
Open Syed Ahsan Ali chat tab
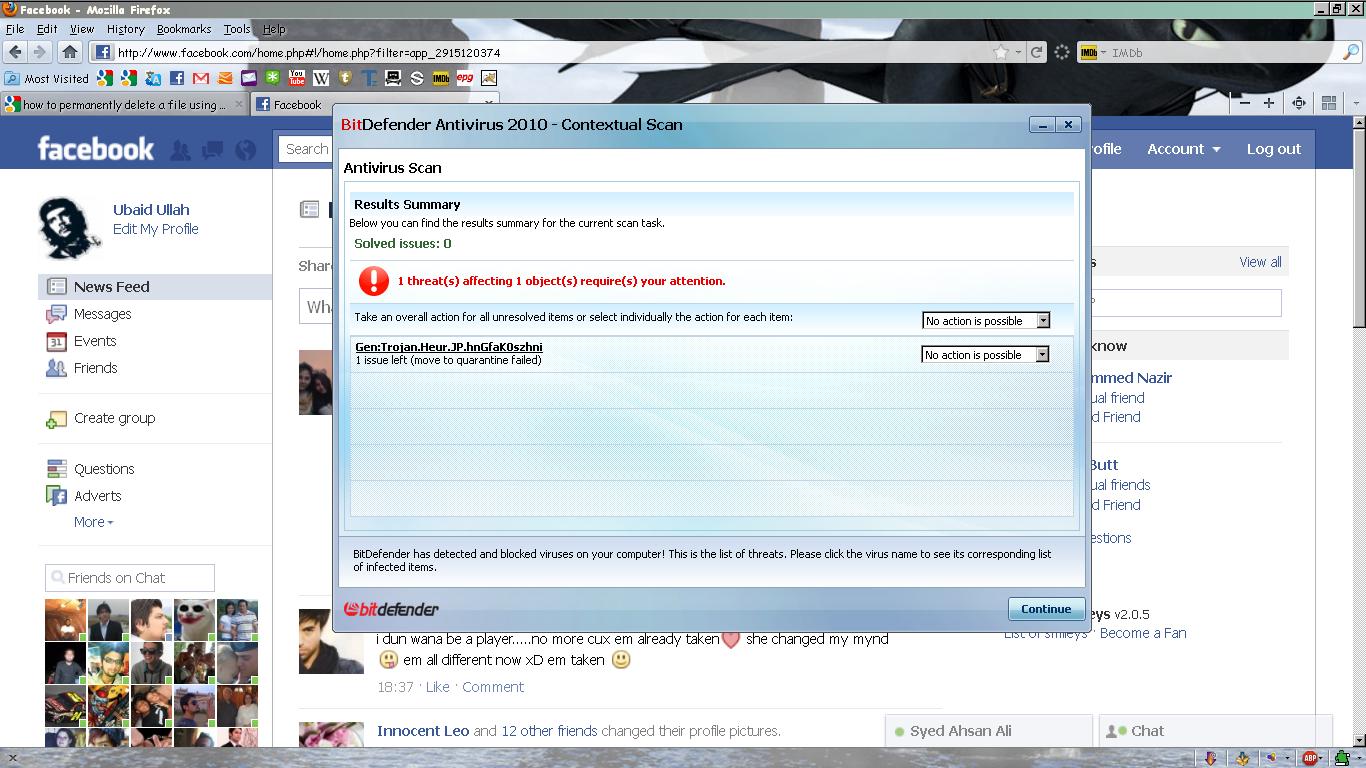coord(988,731)
